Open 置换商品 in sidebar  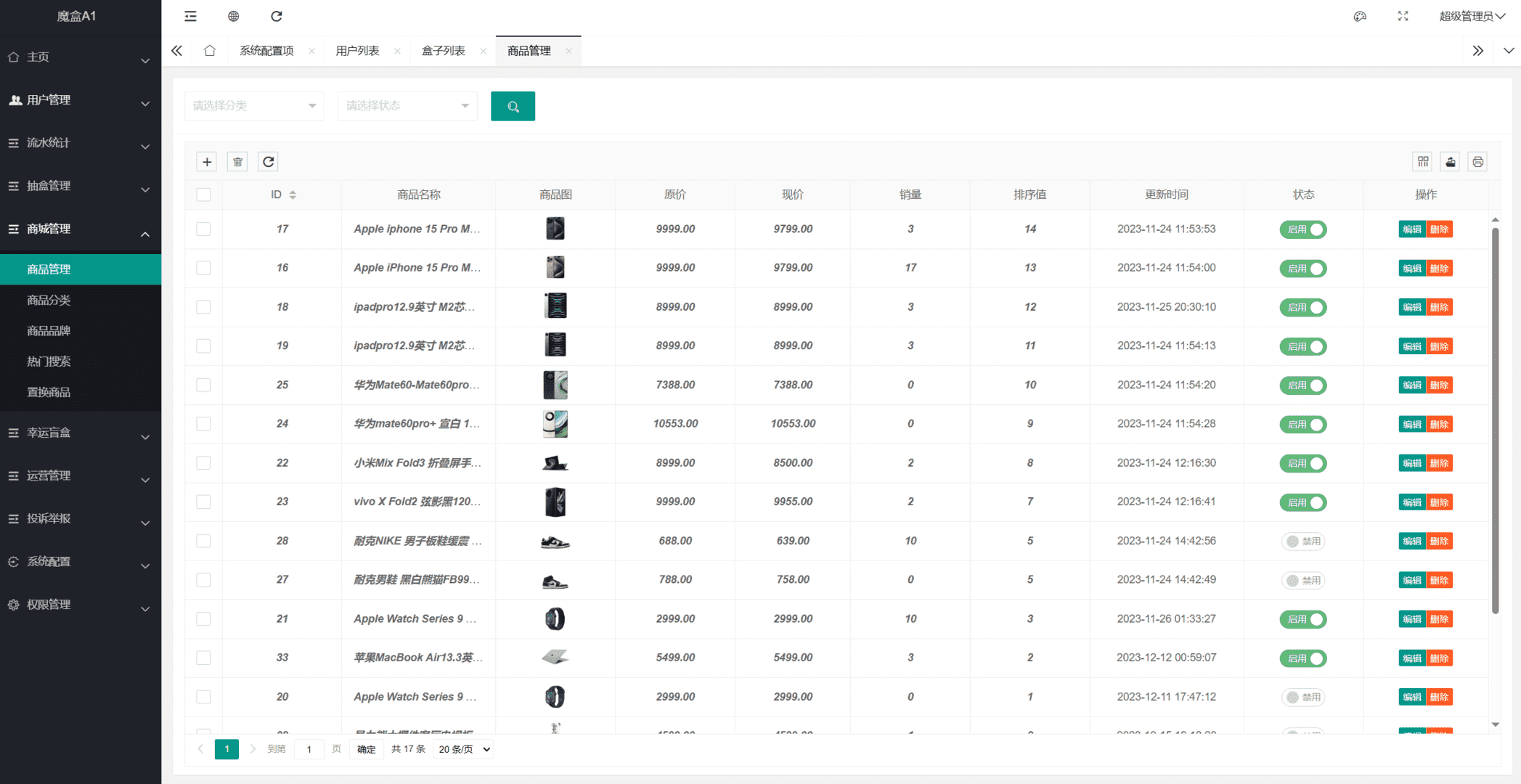tap(81, 392)
